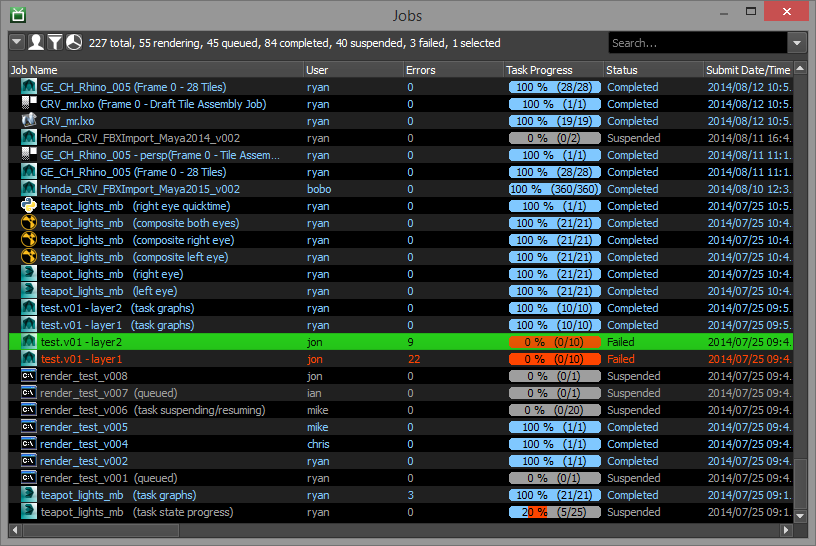Image resolution: width=816 pixels, height=546 pixels.
Task: Click the user filter icon in toolbar
Action: tap(36, 42)
